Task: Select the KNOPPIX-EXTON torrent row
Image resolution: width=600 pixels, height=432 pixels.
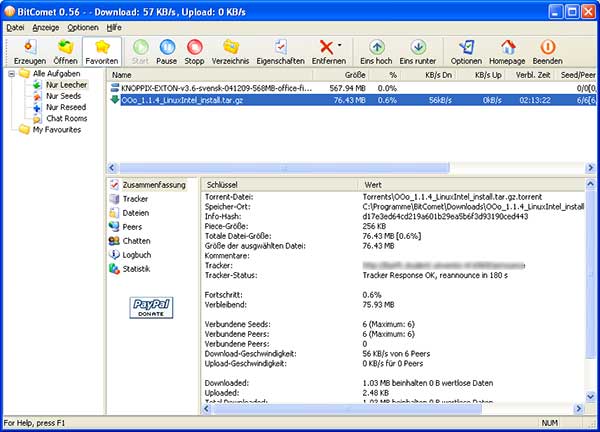Action: point(352,88)
